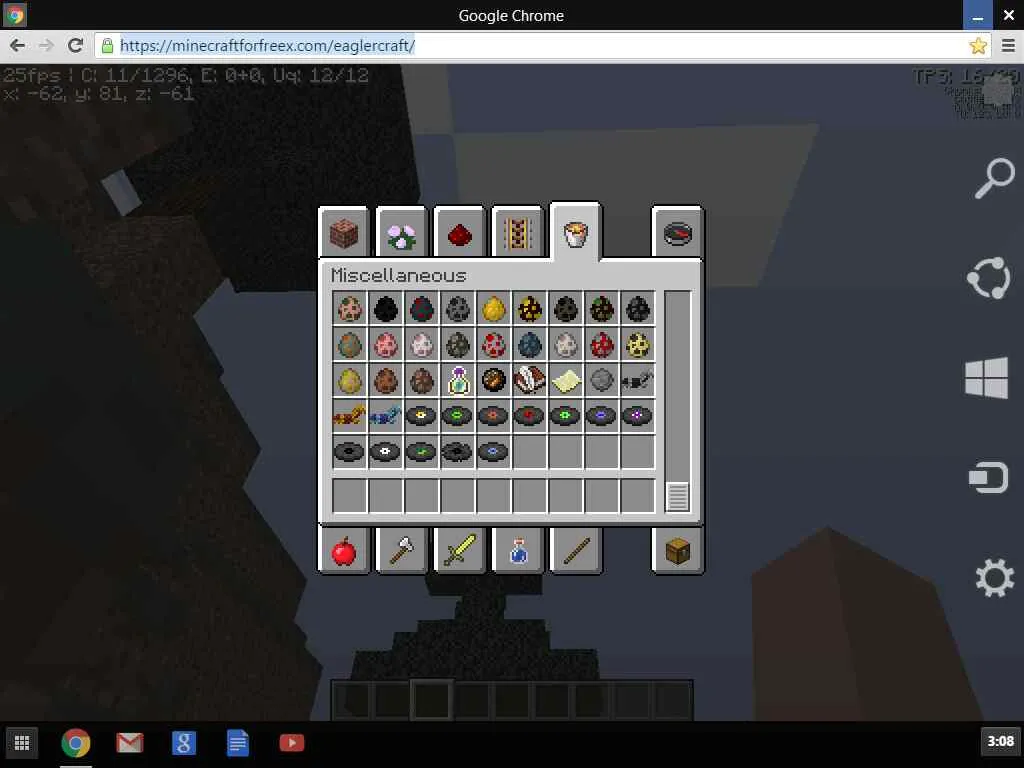The image size is (1024, 768).
Task: Pick the red-centered music disc
Action: [x=530, y=415]
